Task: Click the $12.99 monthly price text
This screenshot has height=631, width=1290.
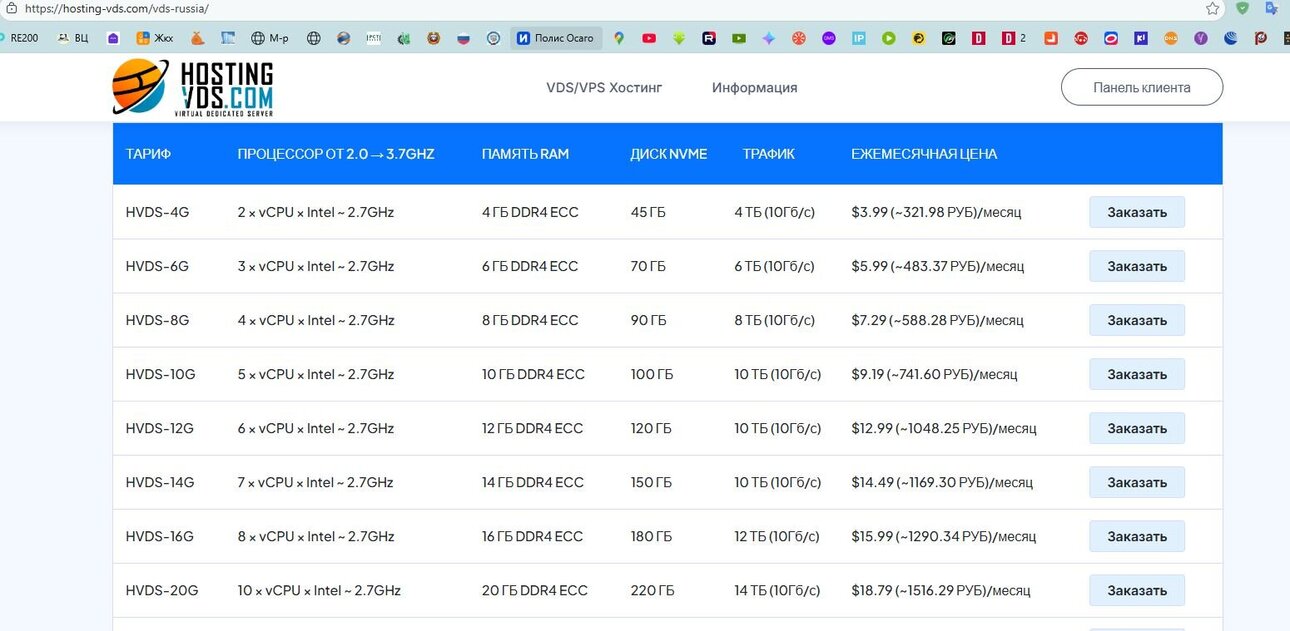Action: pyautogui.click(x=944, y=428)
